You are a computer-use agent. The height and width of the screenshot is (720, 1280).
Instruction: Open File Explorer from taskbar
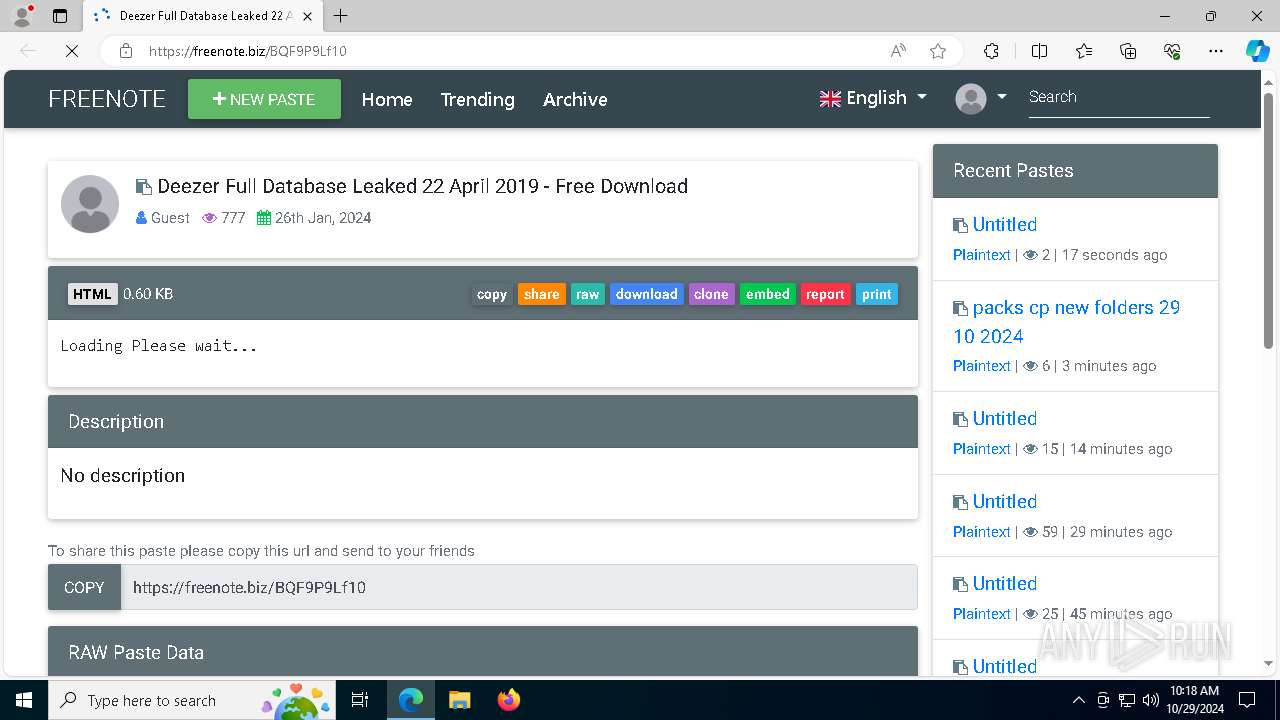(x=459, y=700)
